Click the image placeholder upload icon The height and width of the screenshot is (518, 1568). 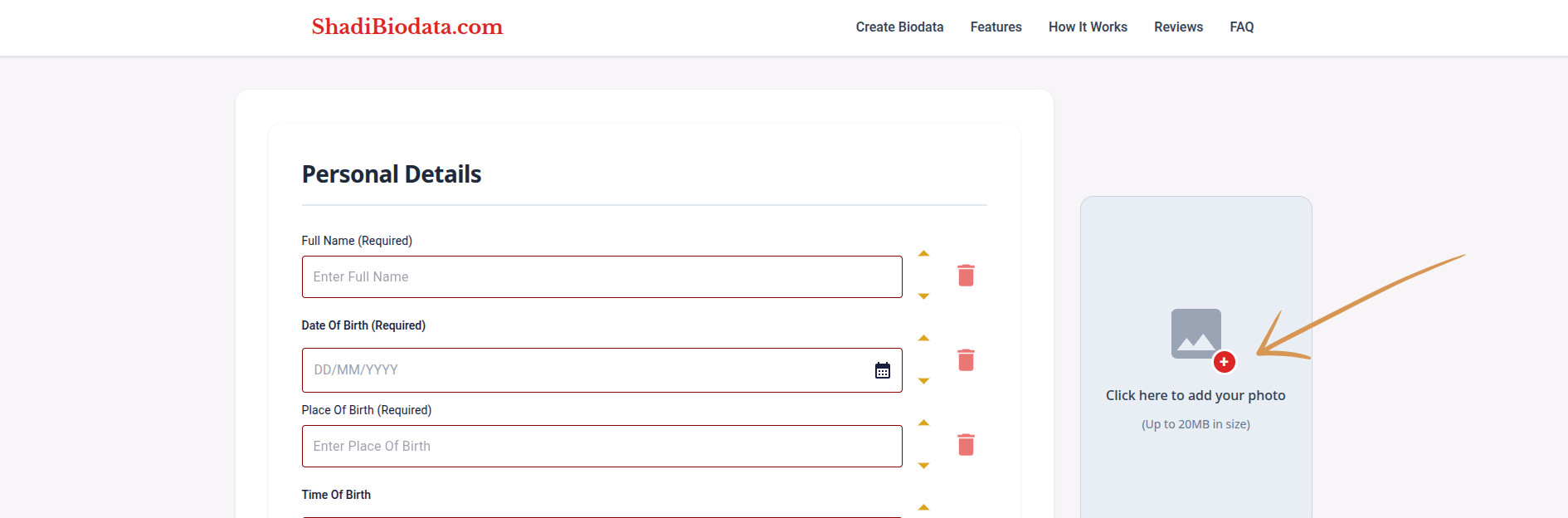pos(1195,333)
